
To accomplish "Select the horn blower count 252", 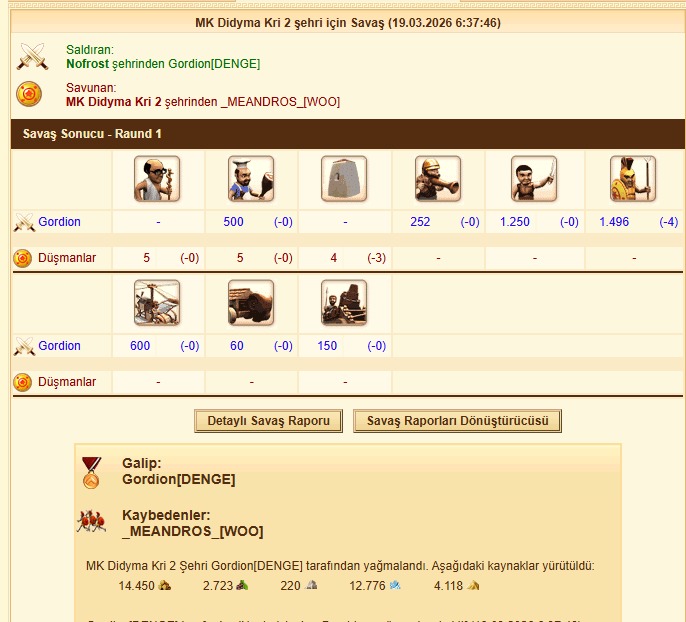I will (x=420, y=222).
